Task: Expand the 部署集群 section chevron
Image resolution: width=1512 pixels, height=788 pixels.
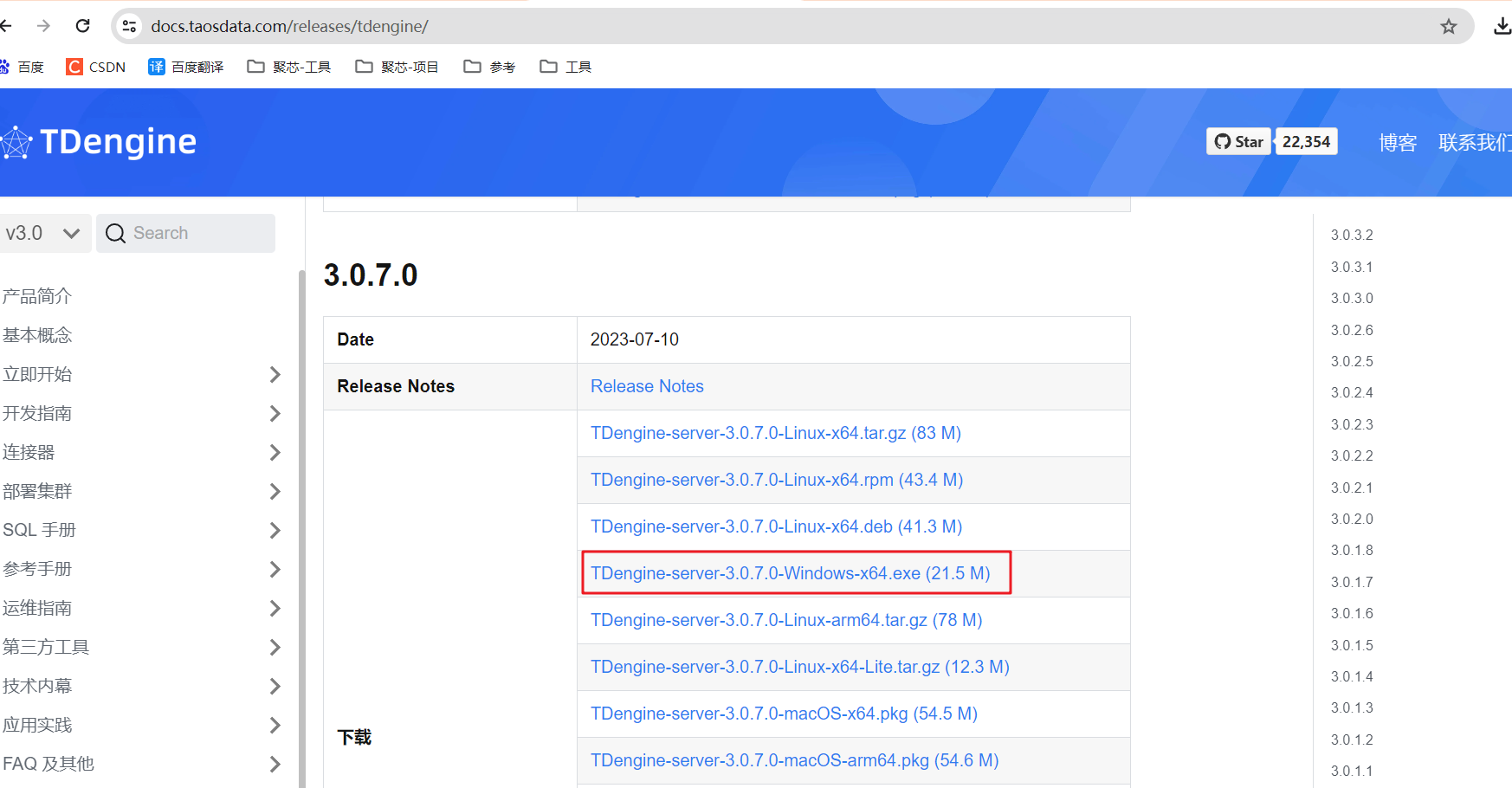Action: pyautogui.click(x=275, y=491)
